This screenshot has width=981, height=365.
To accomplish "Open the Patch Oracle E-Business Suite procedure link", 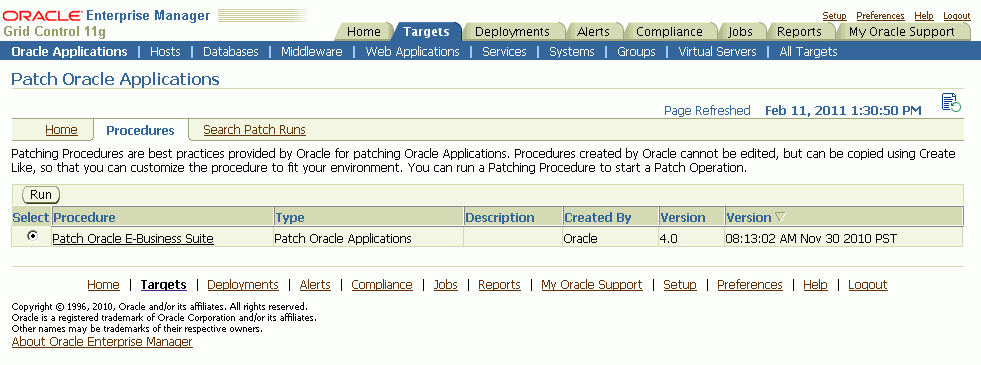I will 133,239.
